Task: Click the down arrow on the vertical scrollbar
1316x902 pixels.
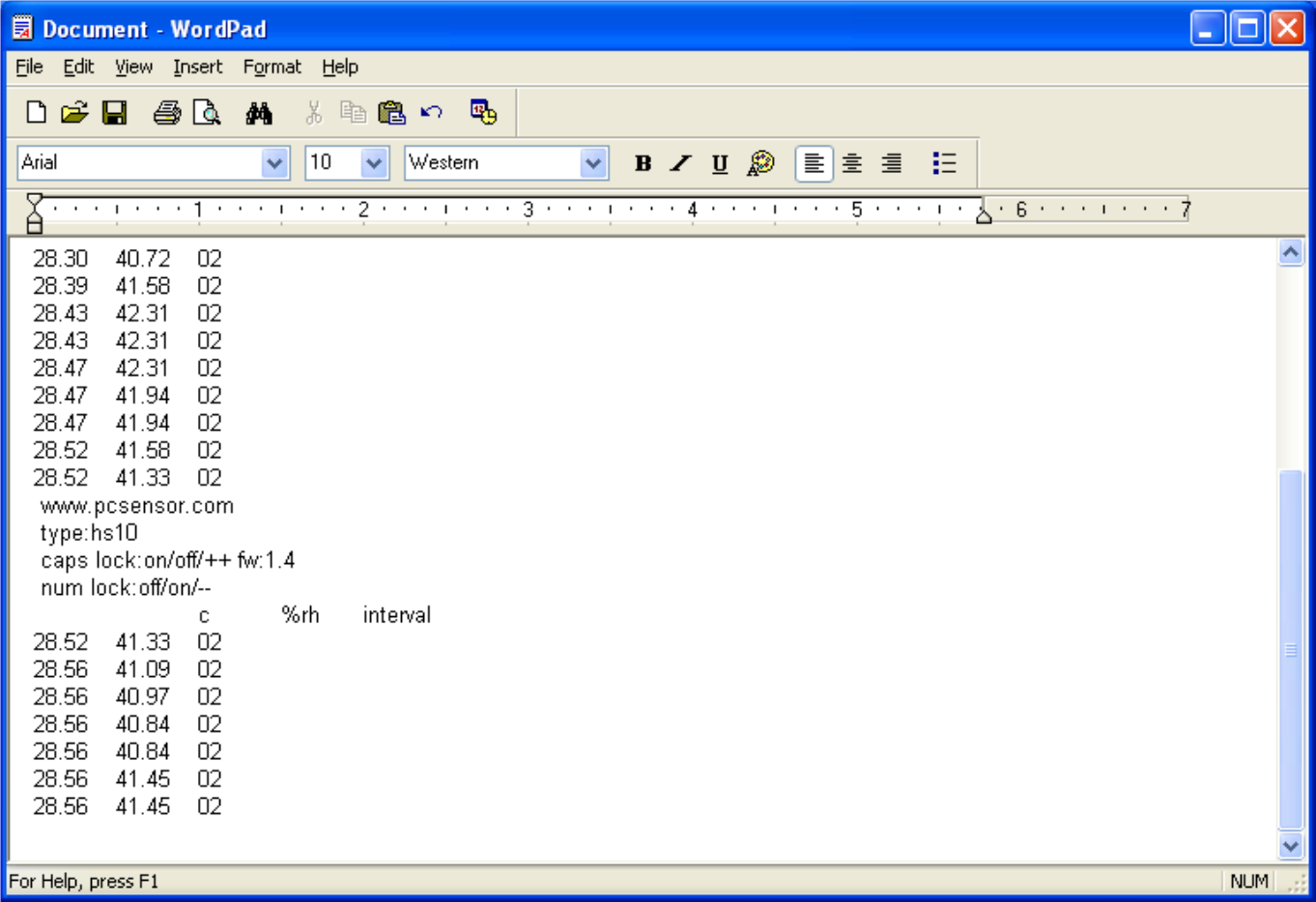Action: (1290, 845)
